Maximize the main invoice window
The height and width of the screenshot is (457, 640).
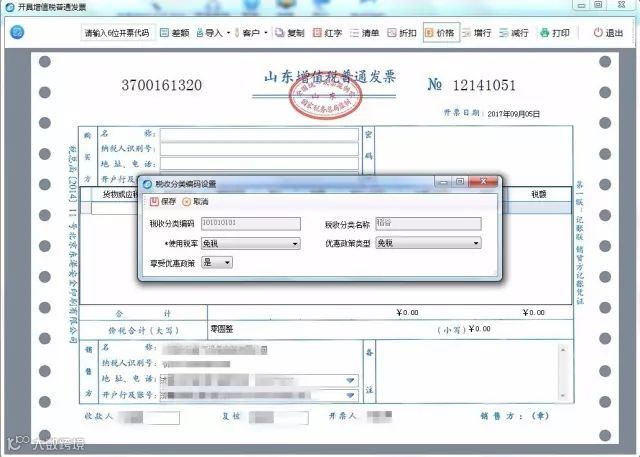(598, 5)
